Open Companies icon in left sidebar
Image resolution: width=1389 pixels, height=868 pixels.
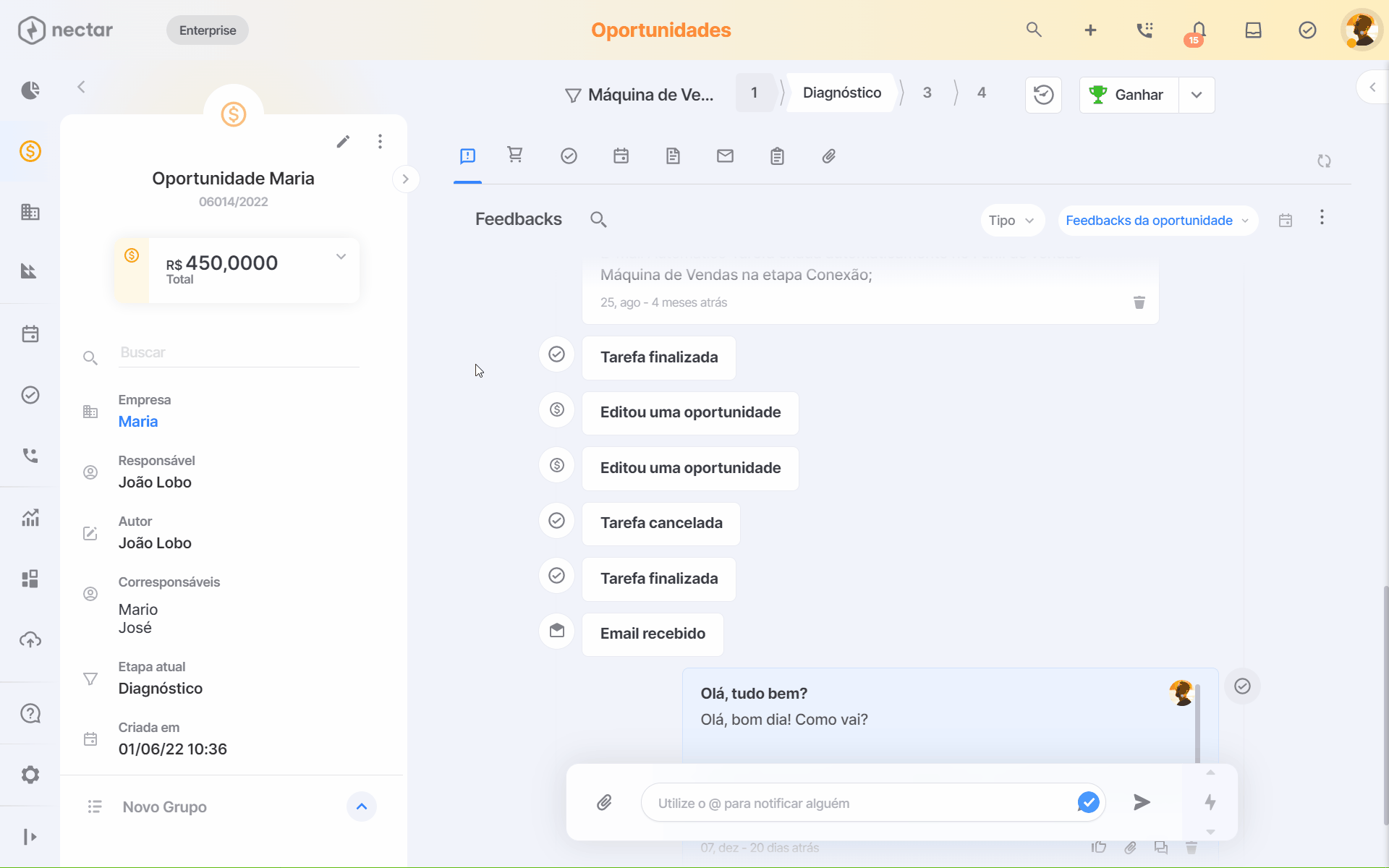(x=30, y=212)
